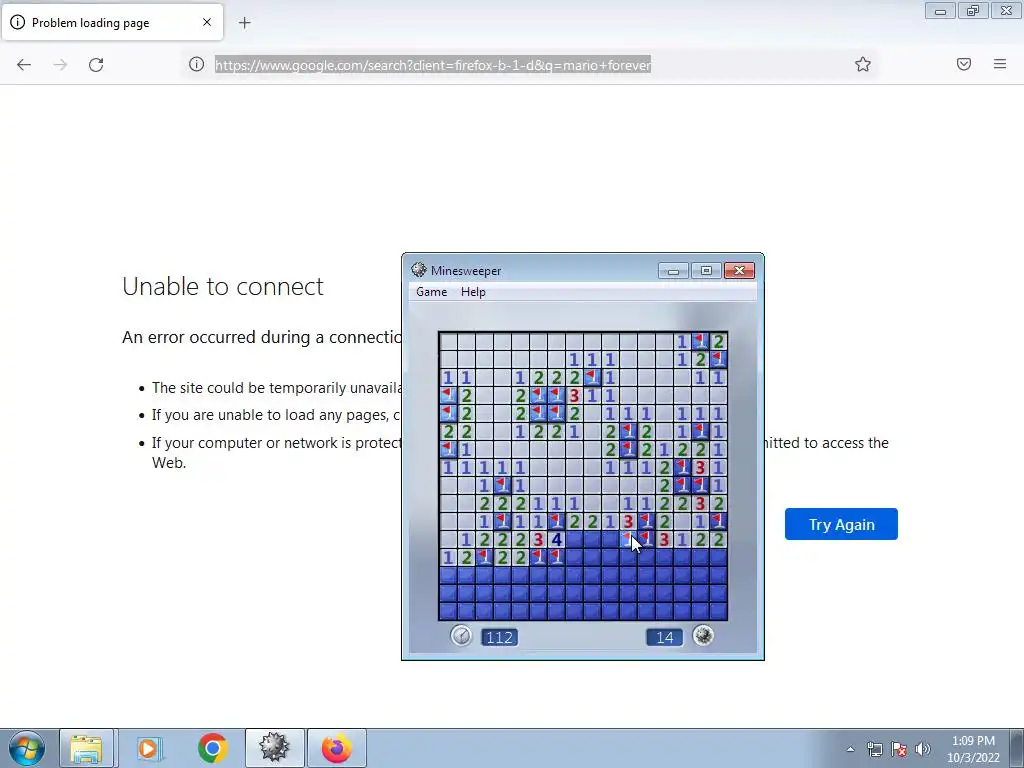Open the Save to Pocket icon
This screenshot has width=1024, height=768.
[x=964, y=64]
